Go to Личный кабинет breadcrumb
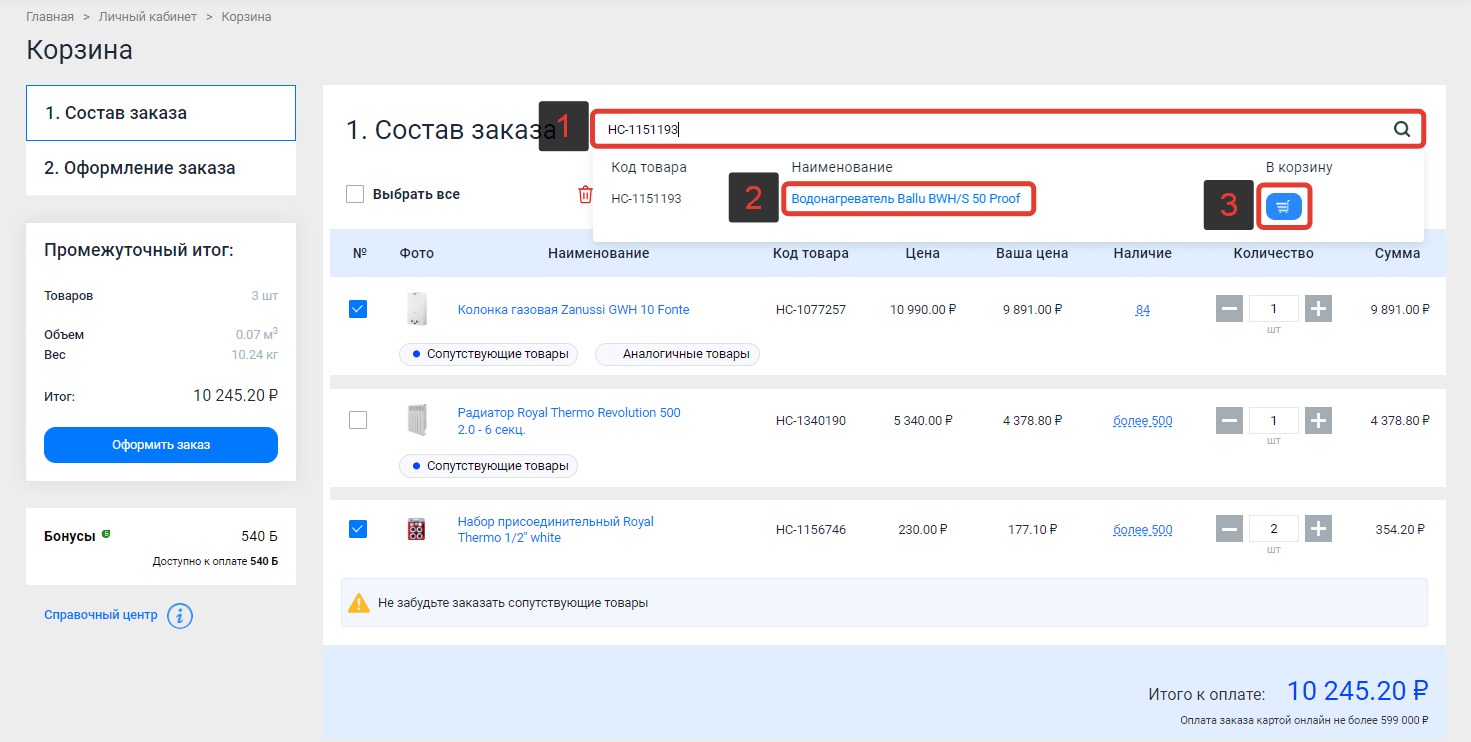The width and height of the screenshot is (1471, 742). point(148,17)
